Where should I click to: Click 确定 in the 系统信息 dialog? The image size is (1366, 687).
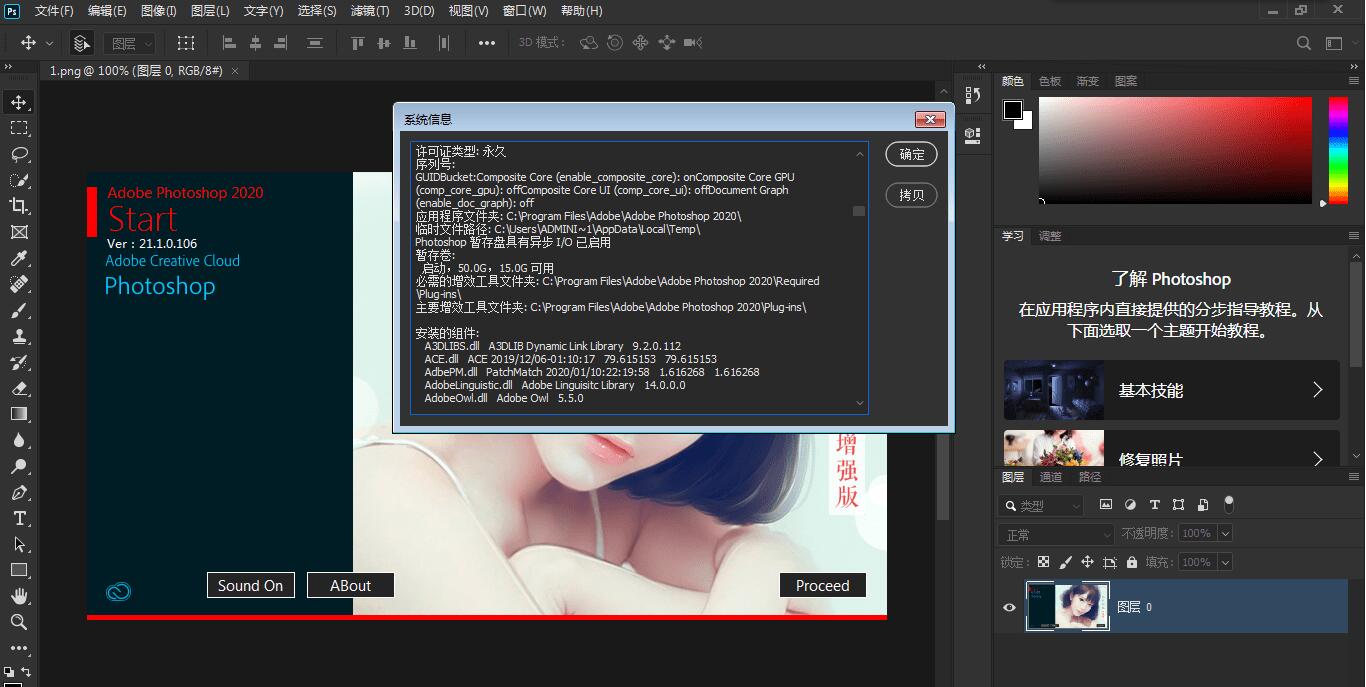pos(912,154)
